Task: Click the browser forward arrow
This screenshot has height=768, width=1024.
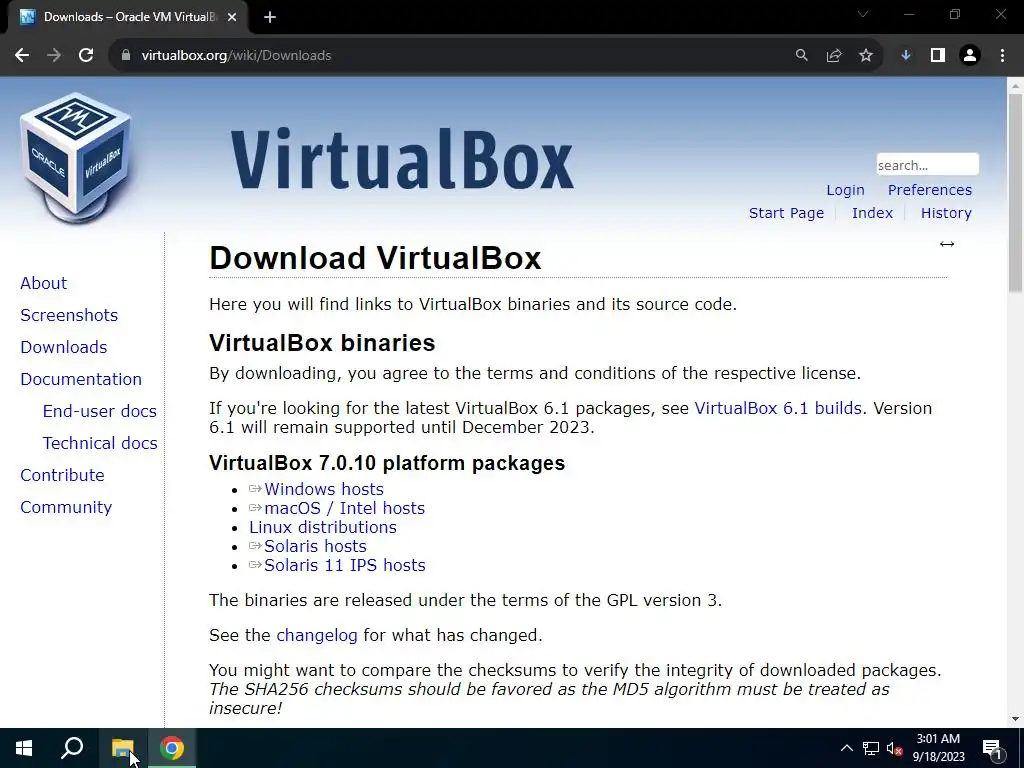Action: point(54,56)
